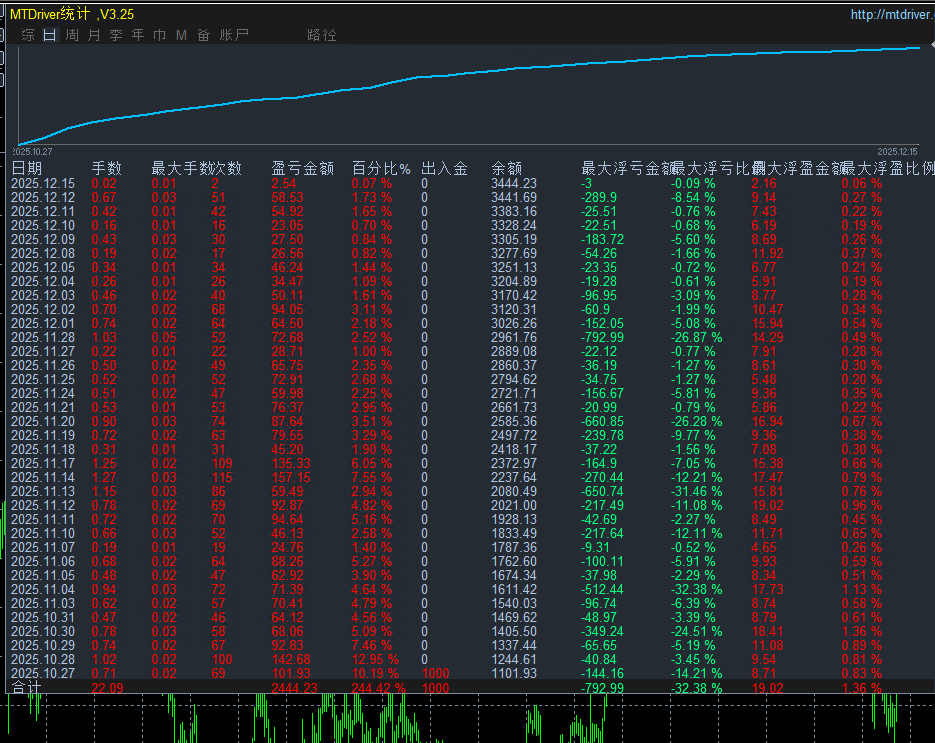
Task: Switch to the 综 summary tab
Action: click(28, 35)
